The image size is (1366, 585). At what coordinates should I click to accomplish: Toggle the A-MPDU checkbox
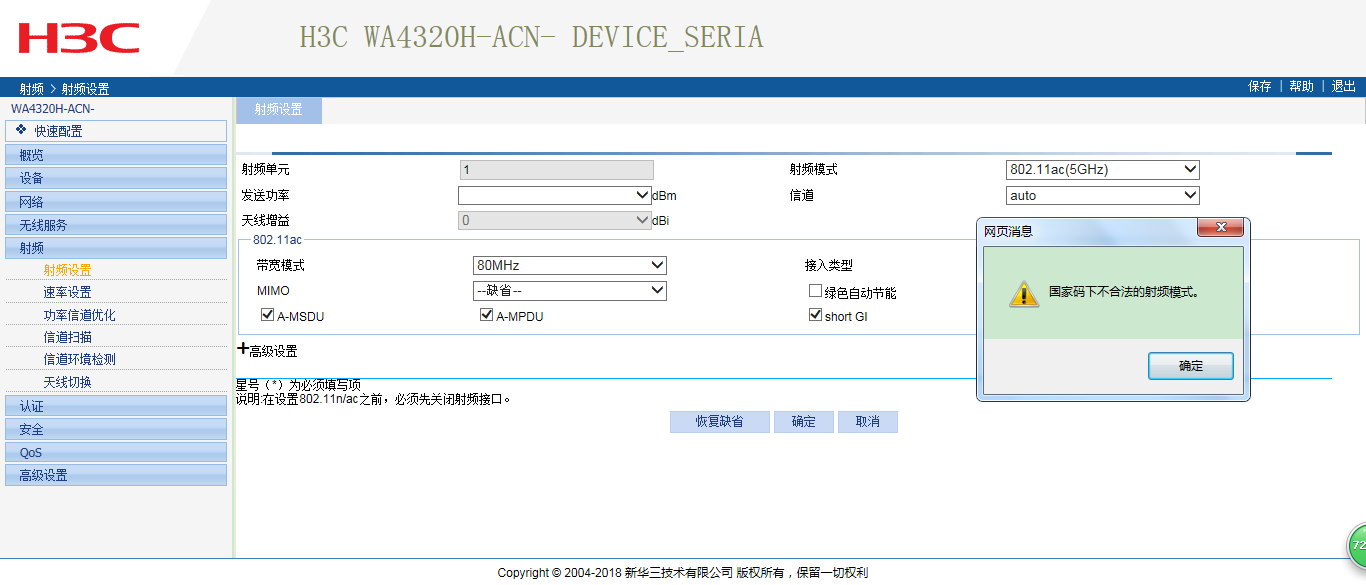[x=487, y=315]
